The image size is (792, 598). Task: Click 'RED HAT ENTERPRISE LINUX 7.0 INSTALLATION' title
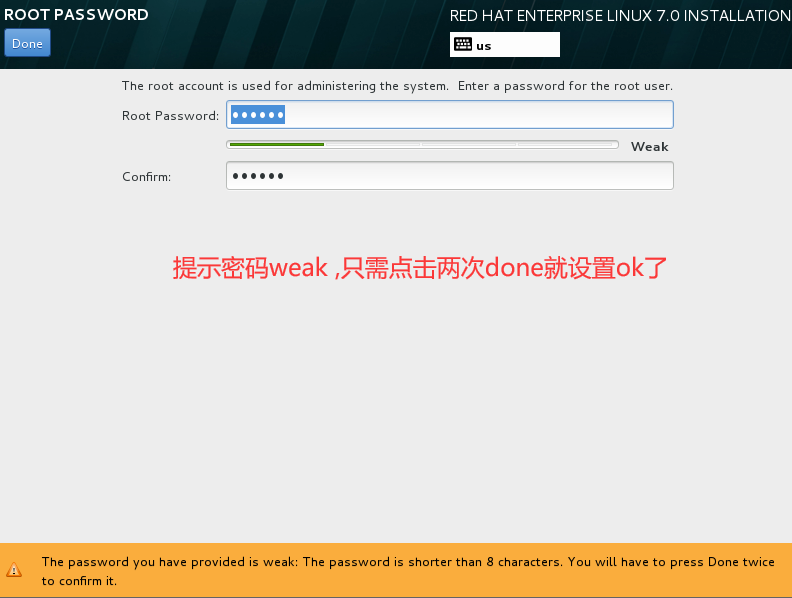(620, 16)
